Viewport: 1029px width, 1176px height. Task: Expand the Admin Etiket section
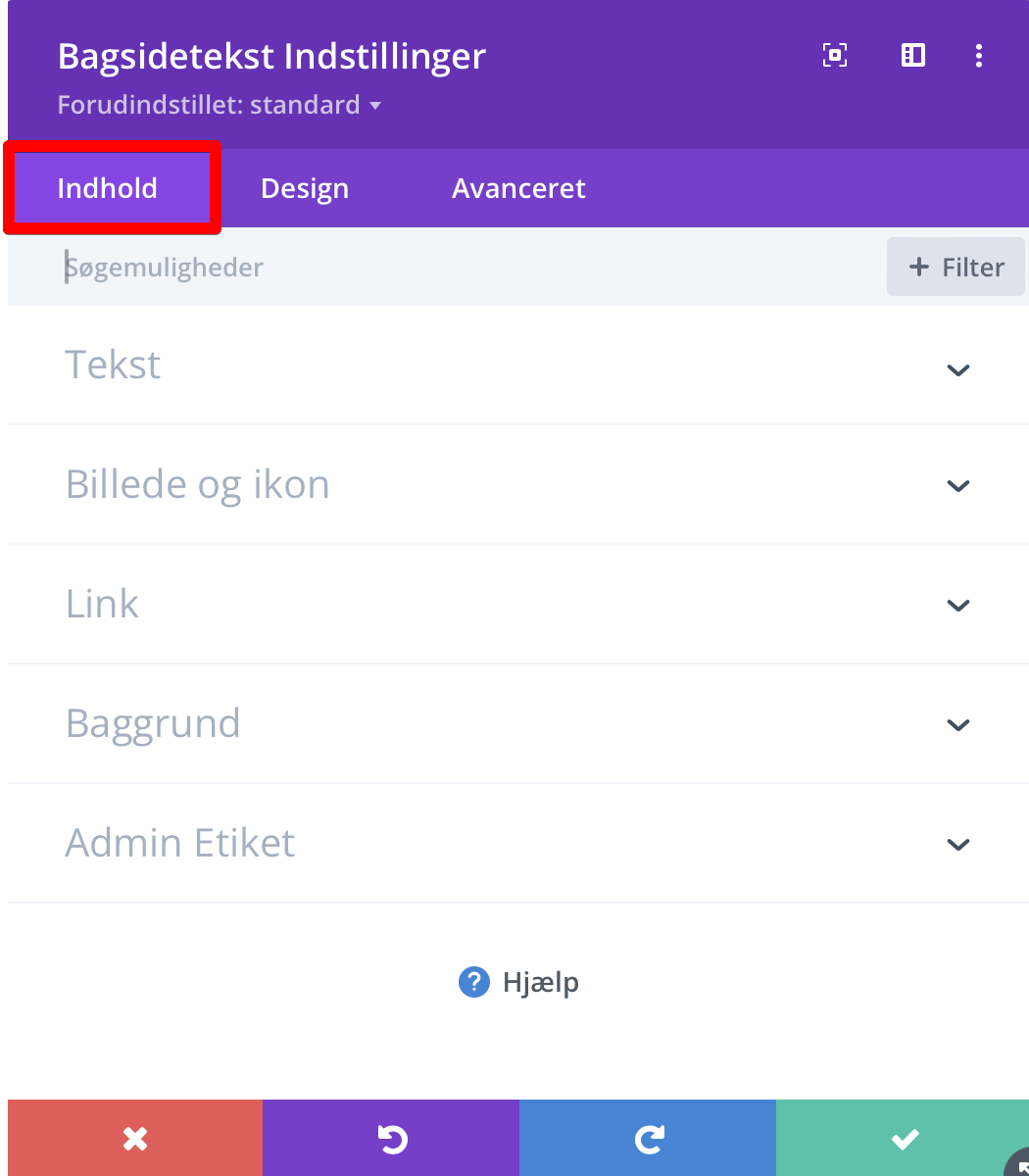[957, 844]
